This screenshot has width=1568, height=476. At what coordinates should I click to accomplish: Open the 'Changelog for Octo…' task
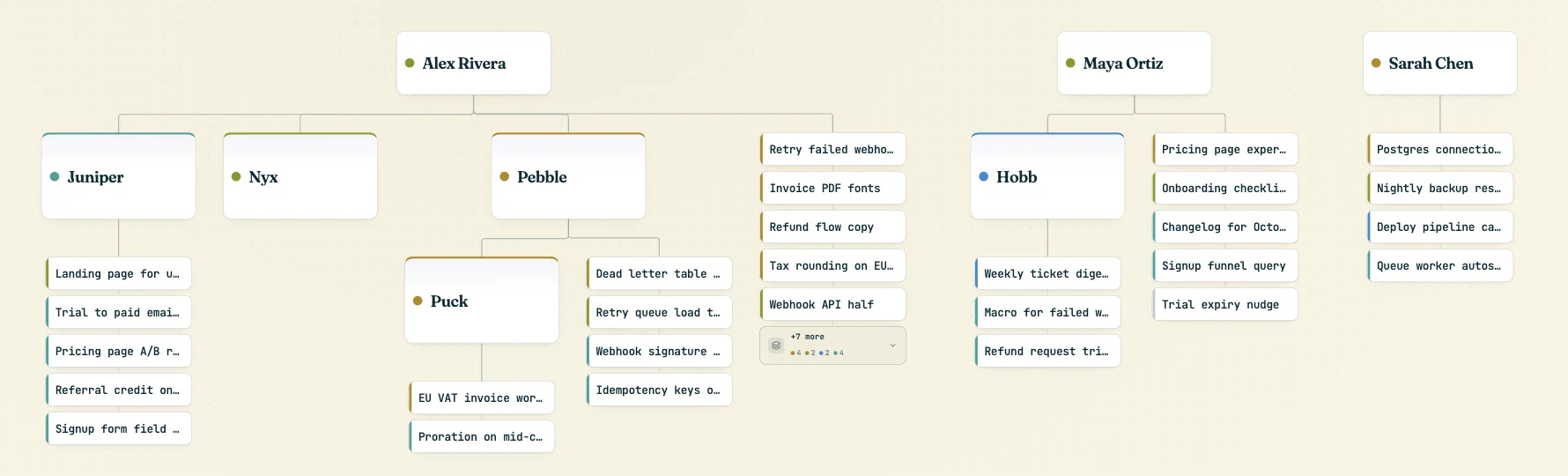click(1225, 227)
